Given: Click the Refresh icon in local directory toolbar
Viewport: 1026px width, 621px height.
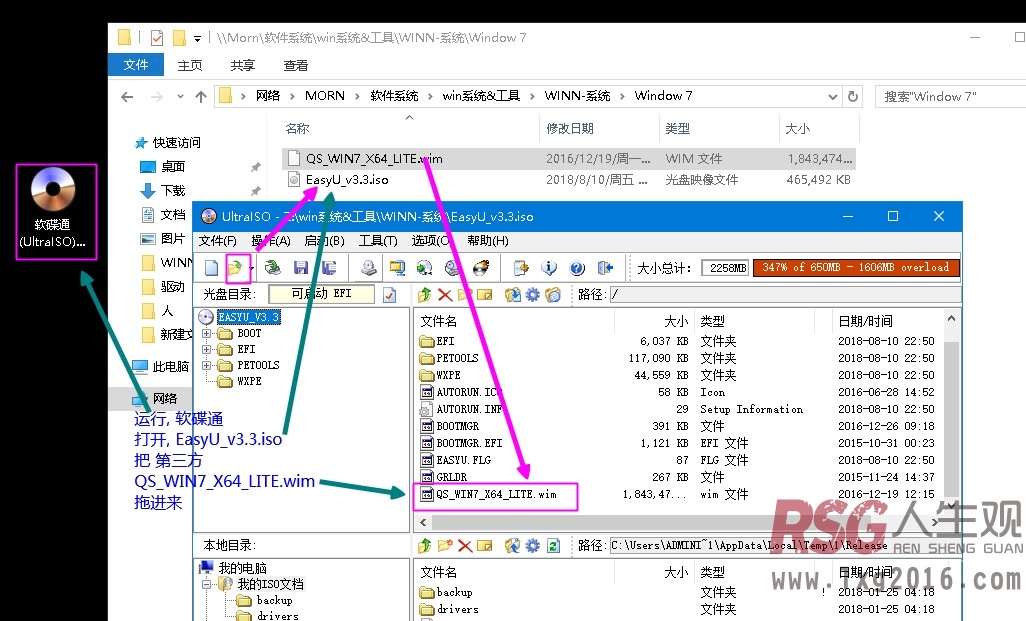Looking at the screenshot, I should (554, 545).
